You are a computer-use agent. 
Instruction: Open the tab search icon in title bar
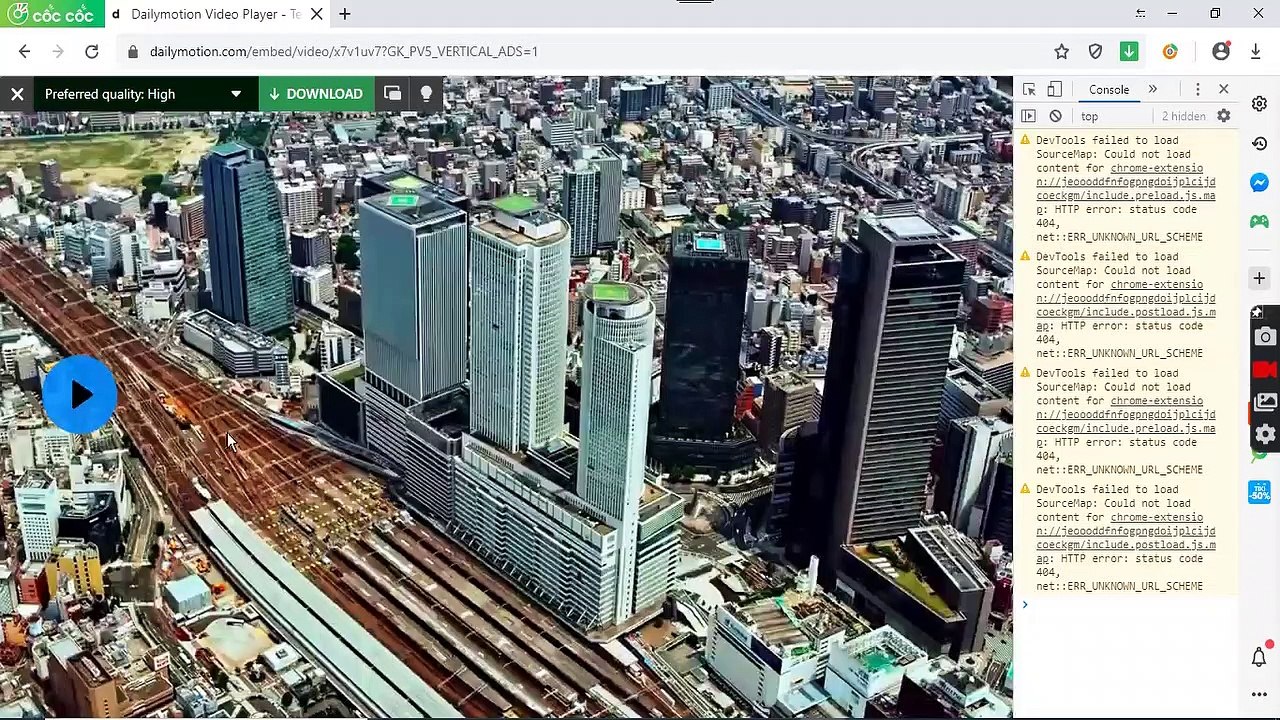[x=1140, y=14]
